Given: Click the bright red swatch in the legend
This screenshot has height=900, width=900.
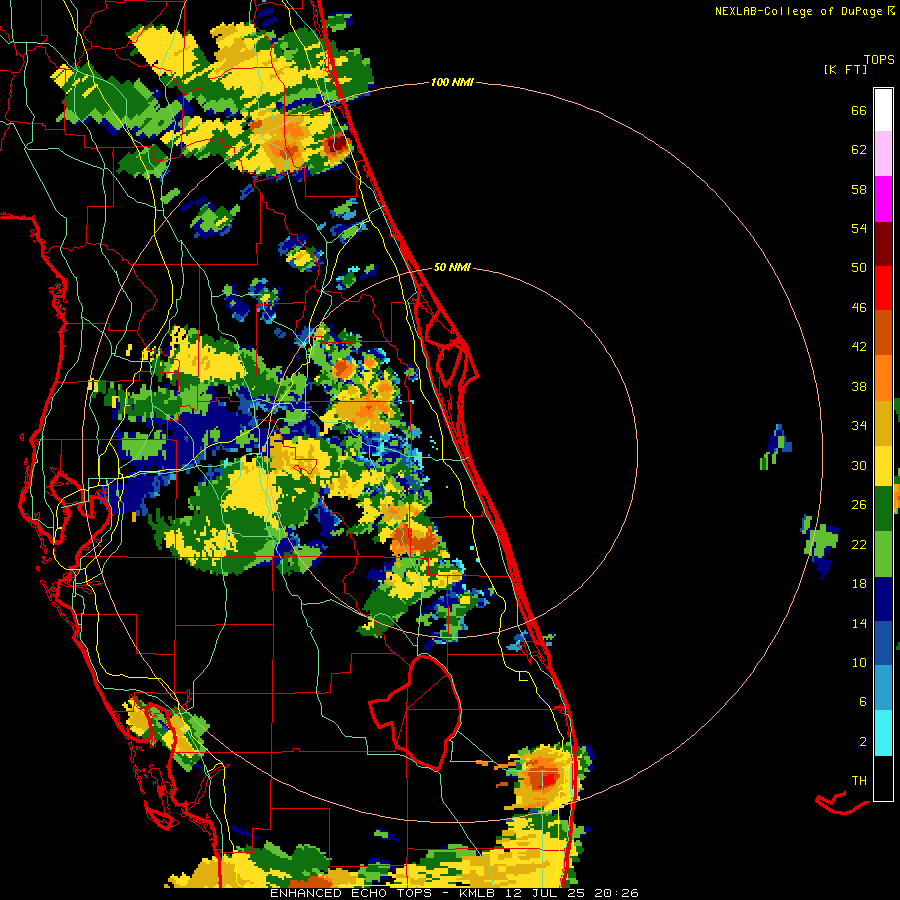Looking at the screenshot, I should pyautogui.click(x=883, y=288).
